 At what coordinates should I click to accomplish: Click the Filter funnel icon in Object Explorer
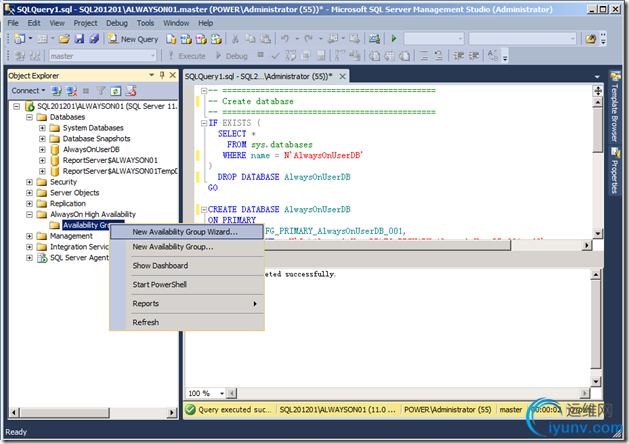pyautogui.click(x=101, y=91)
